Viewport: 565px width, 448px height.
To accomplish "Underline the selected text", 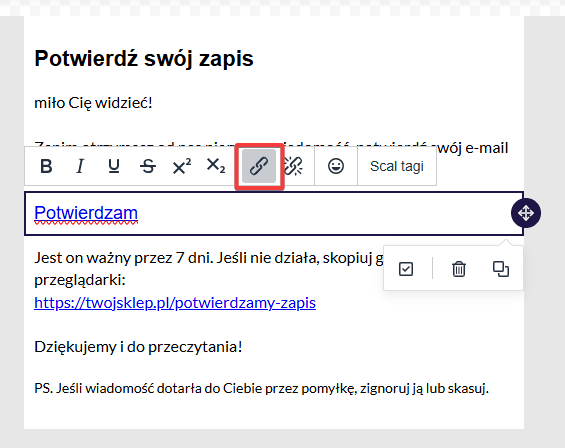I will point(114,166).
